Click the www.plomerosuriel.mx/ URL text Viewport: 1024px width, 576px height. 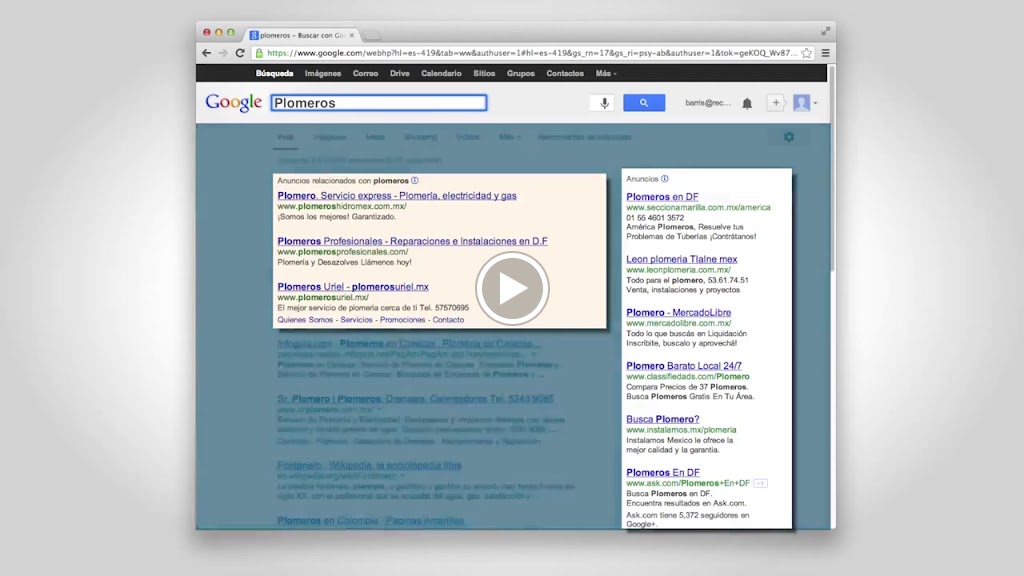323,297
